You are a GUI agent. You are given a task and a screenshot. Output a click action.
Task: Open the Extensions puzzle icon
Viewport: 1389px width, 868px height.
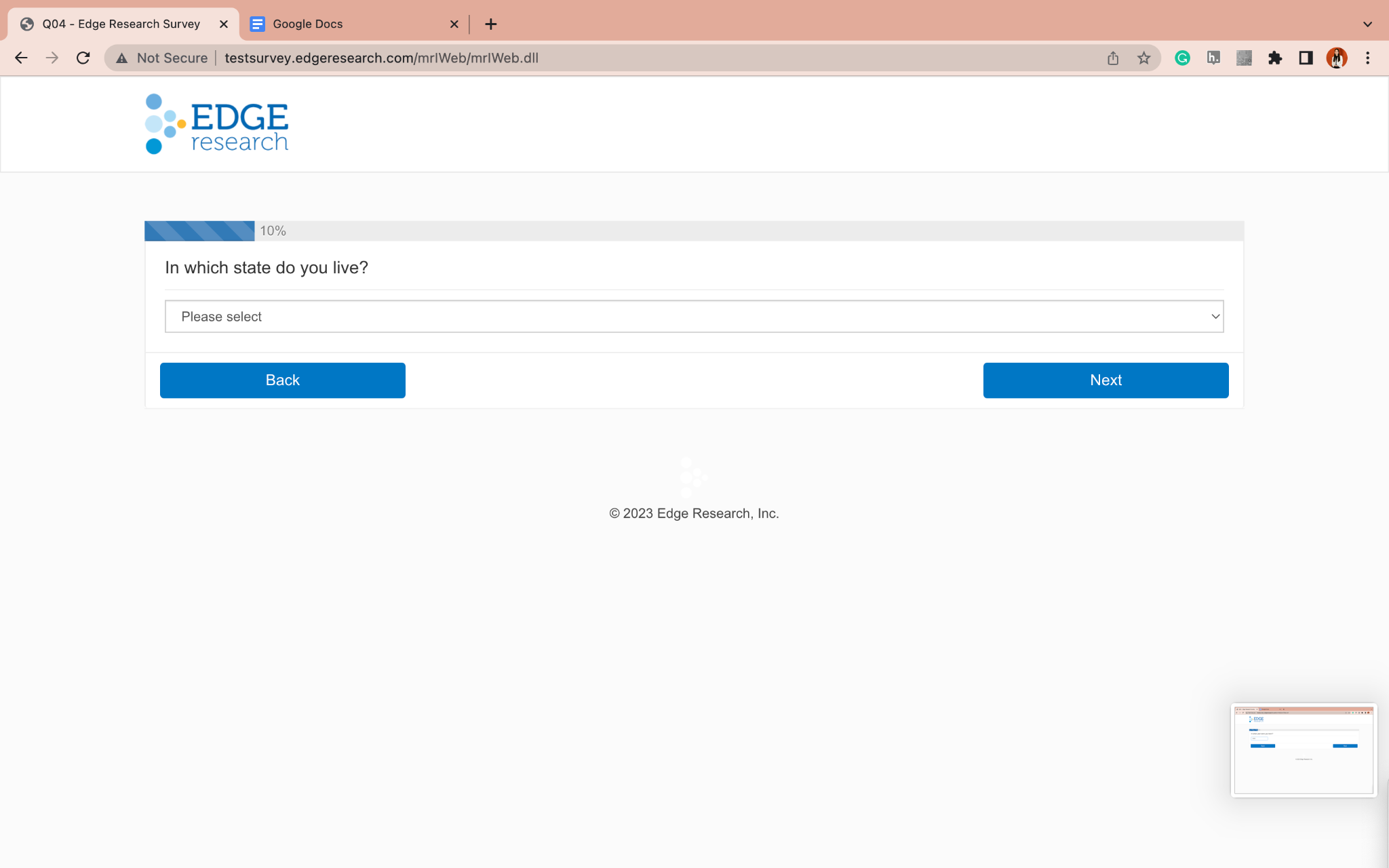[x=1275, y=58]
